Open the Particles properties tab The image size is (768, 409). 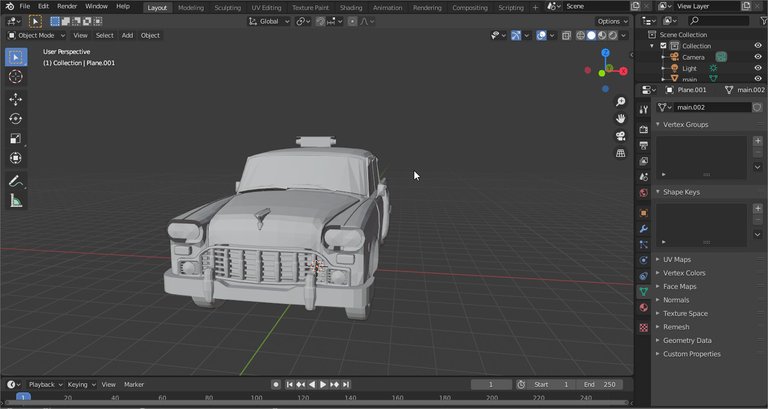click(644, 244)
